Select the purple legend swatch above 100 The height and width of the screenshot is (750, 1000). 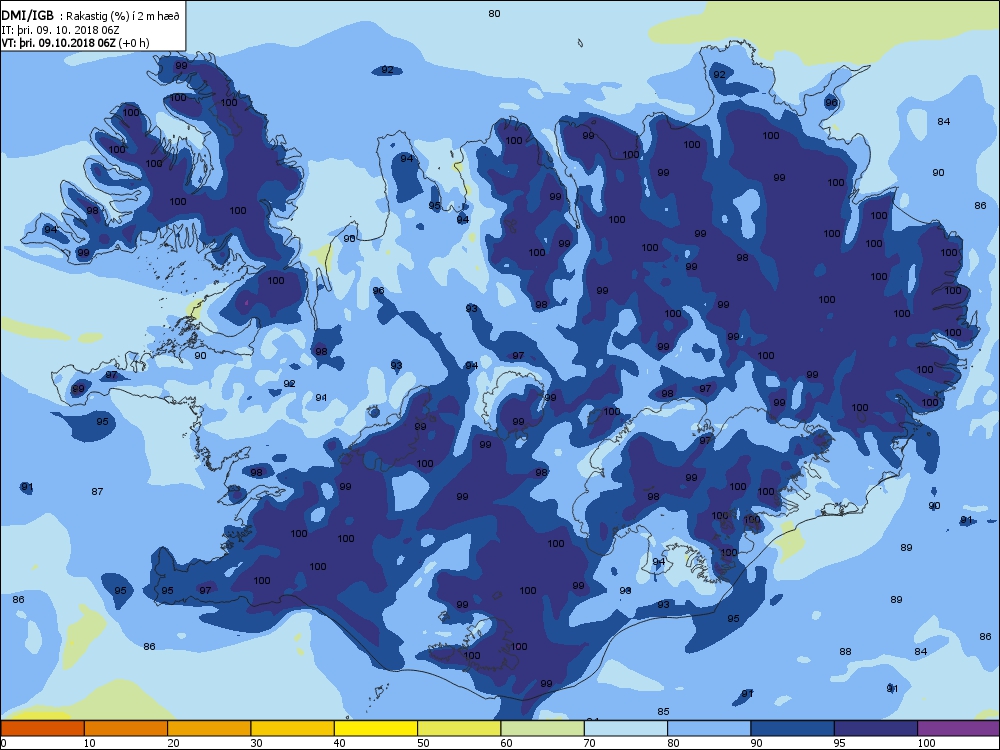959,728
